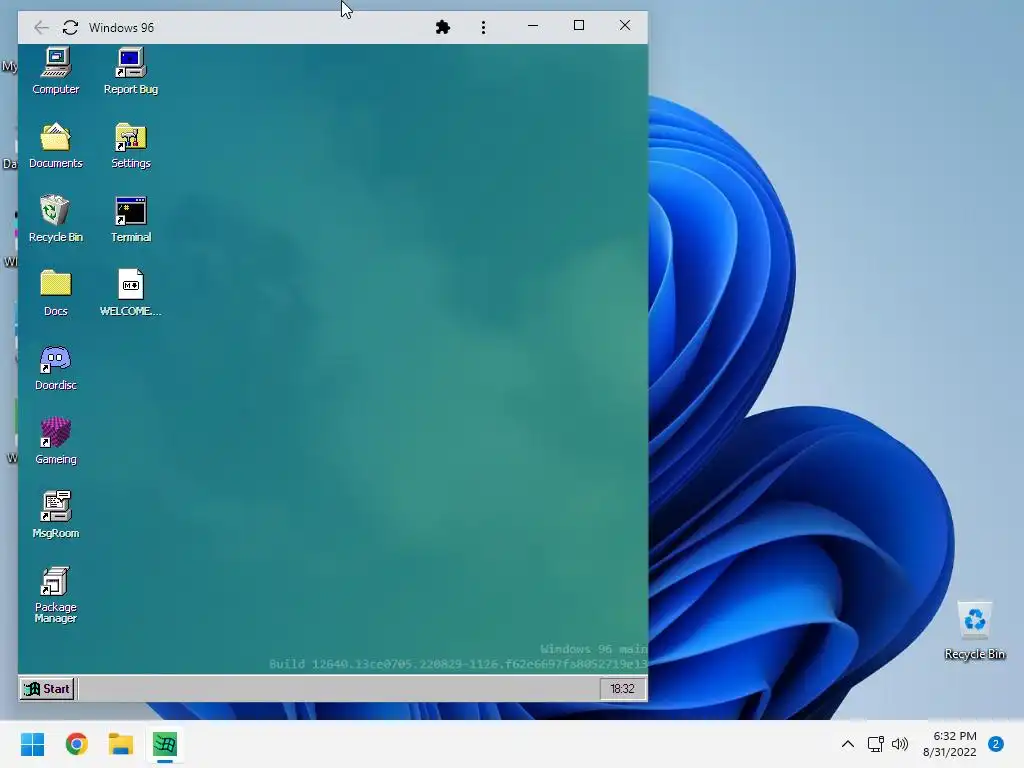
Task: Open the Documents folder icon
Action: pyautogui.click(x=56, y=145)
